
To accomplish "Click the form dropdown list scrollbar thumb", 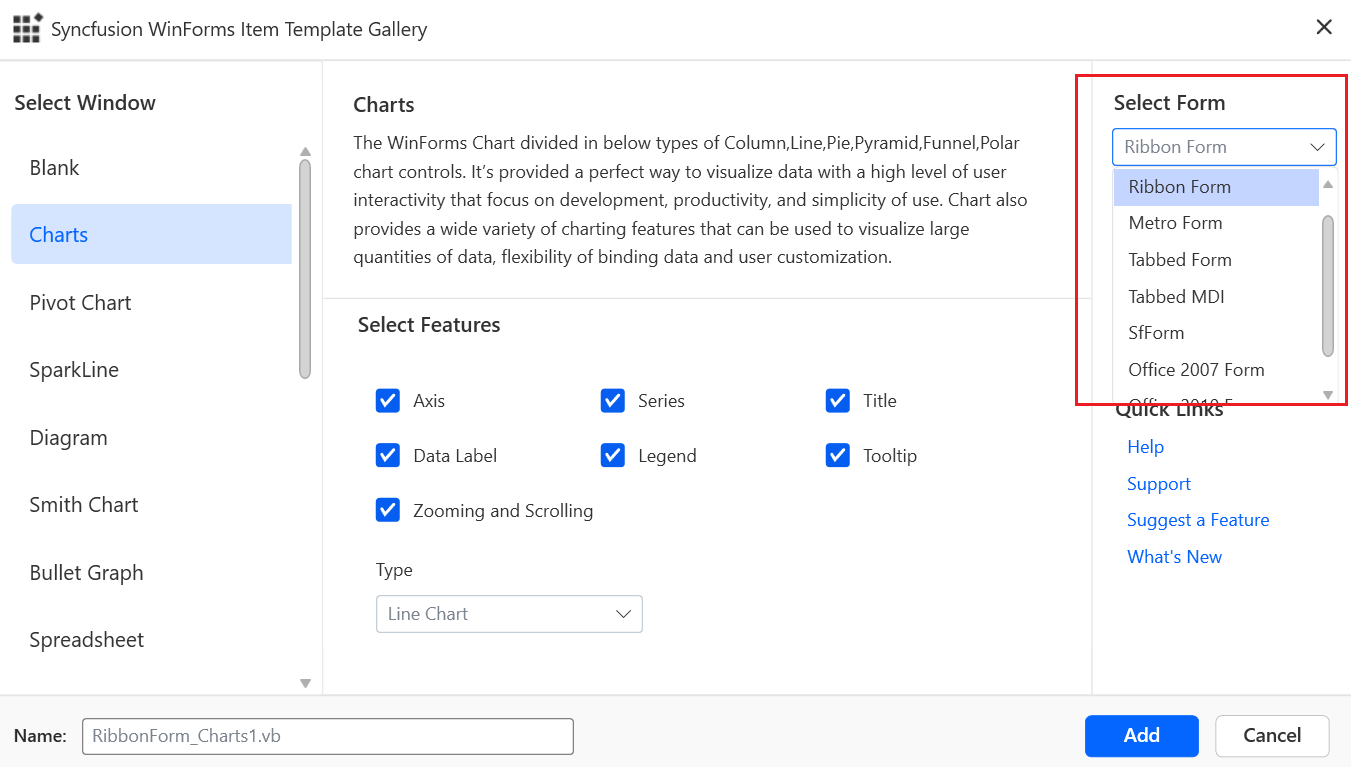I will (1328, 285).
